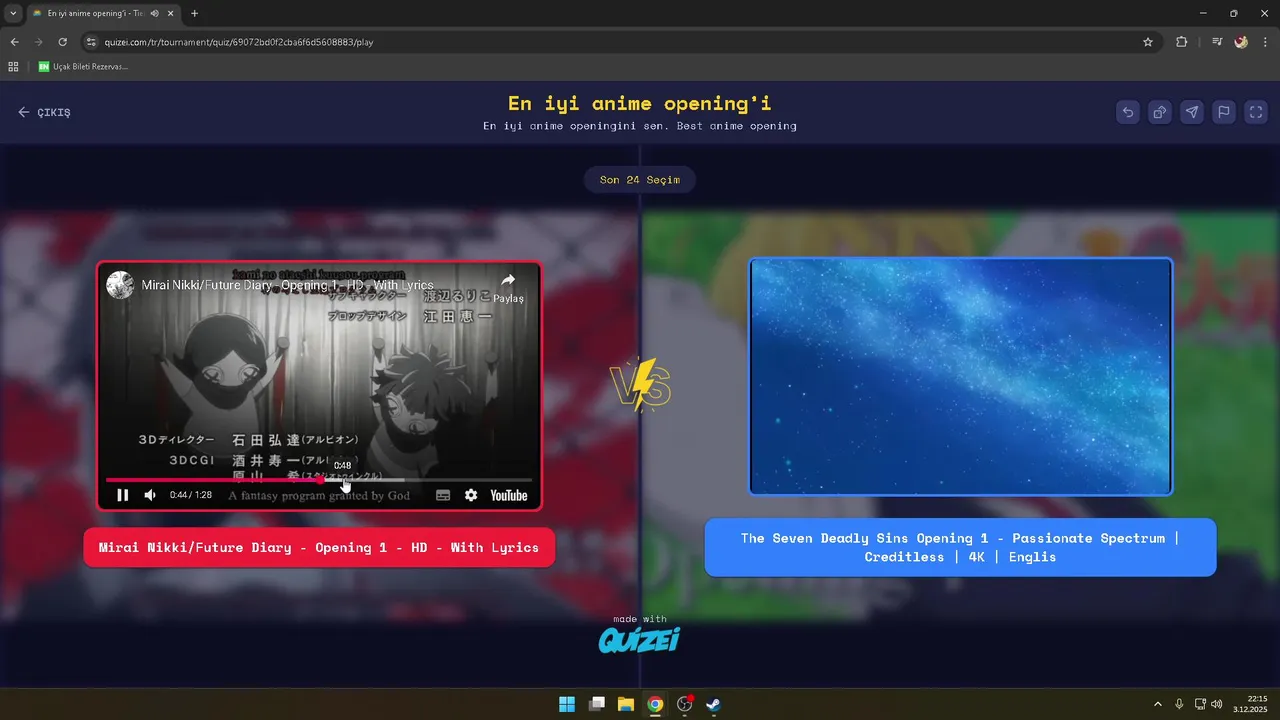The width and height of the screenshot is (1280, 720).
Task: Undo last choice with the back-arrow icon
Action: tap(1128, 112)
